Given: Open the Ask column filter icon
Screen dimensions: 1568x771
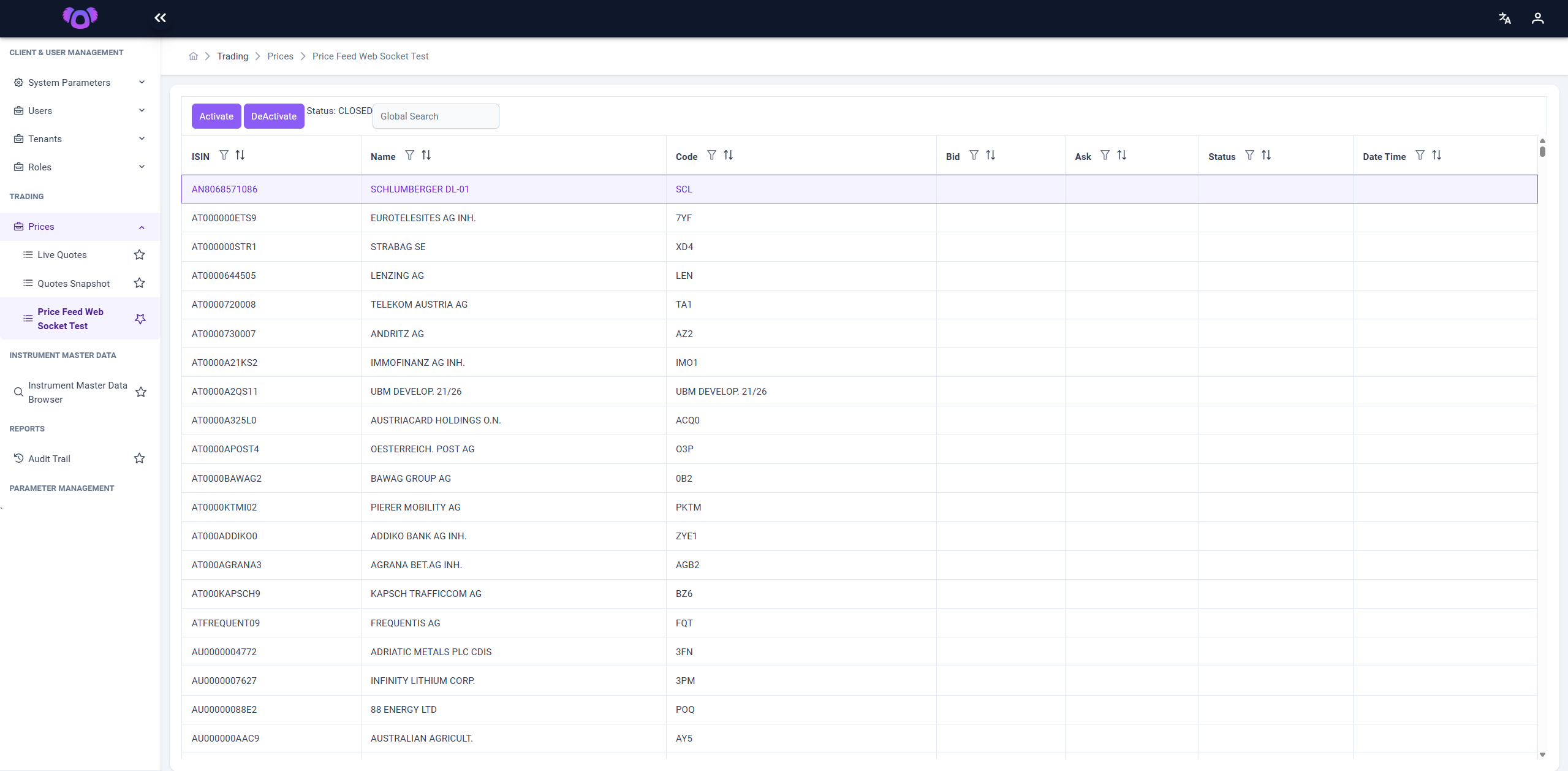Looking at the screenshot, I should pos(1105,156).
